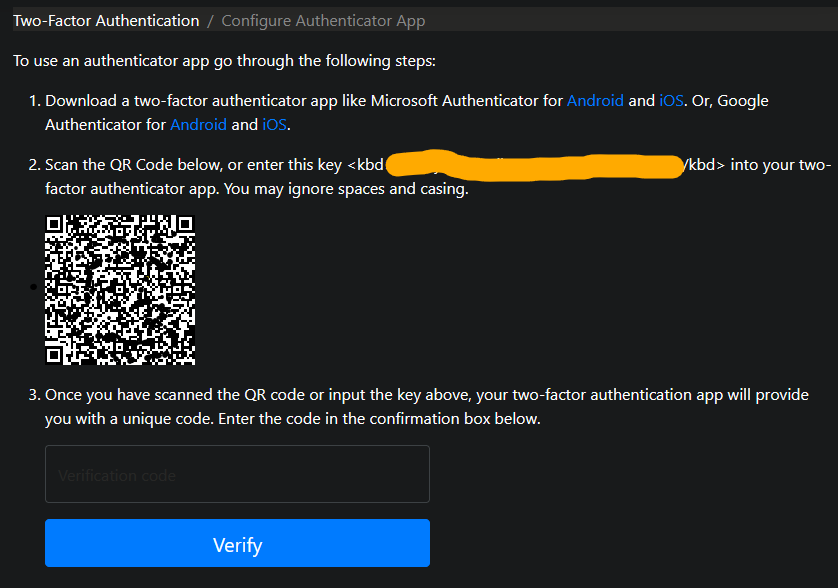The width and height of the screenshot is (838, 588).
Task: Click the text "Enter the code in the confirmation box below."
Action: (x=379, y=419)
